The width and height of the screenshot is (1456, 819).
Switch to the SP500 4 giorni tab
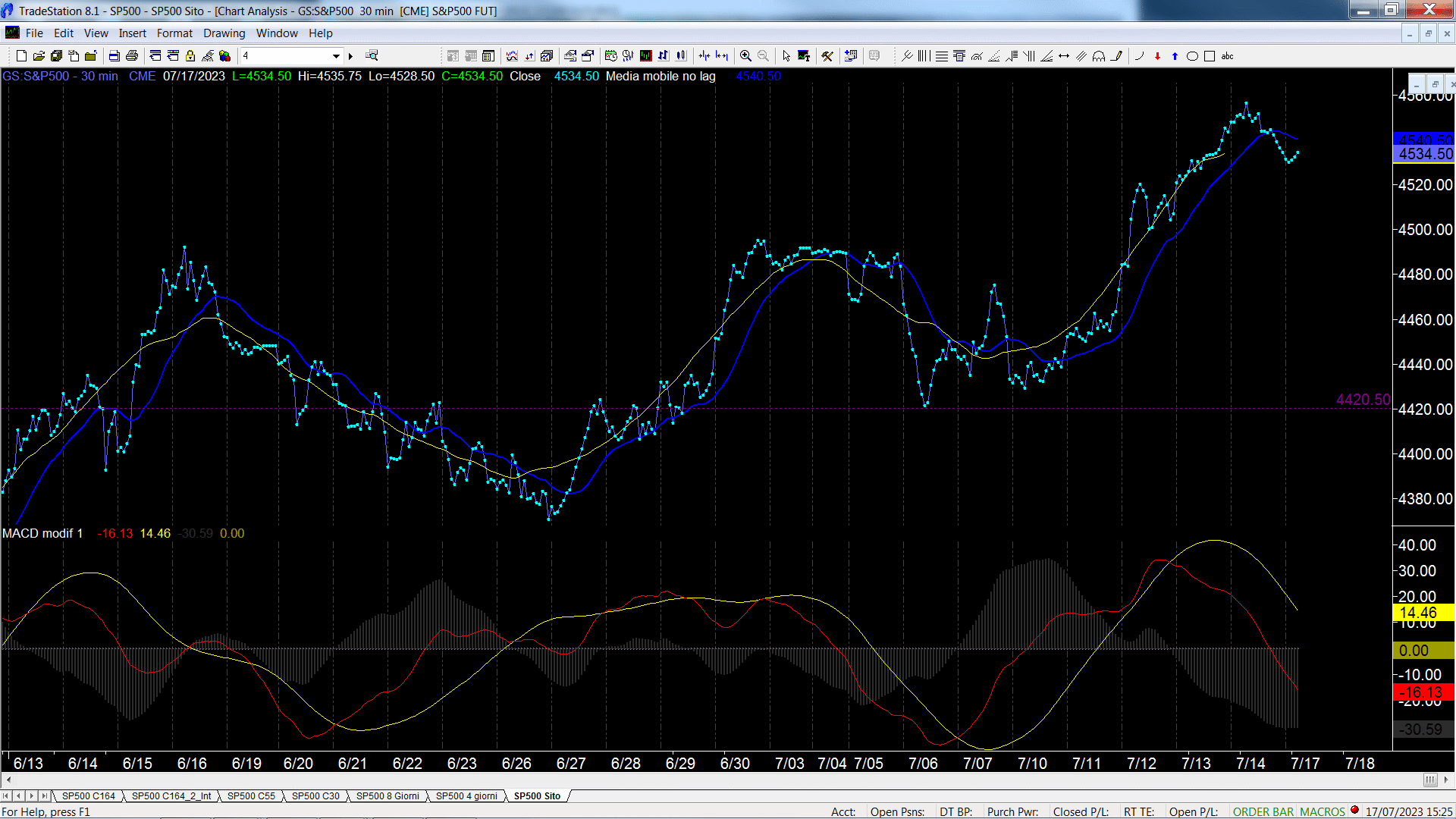[x=466, y=795]
